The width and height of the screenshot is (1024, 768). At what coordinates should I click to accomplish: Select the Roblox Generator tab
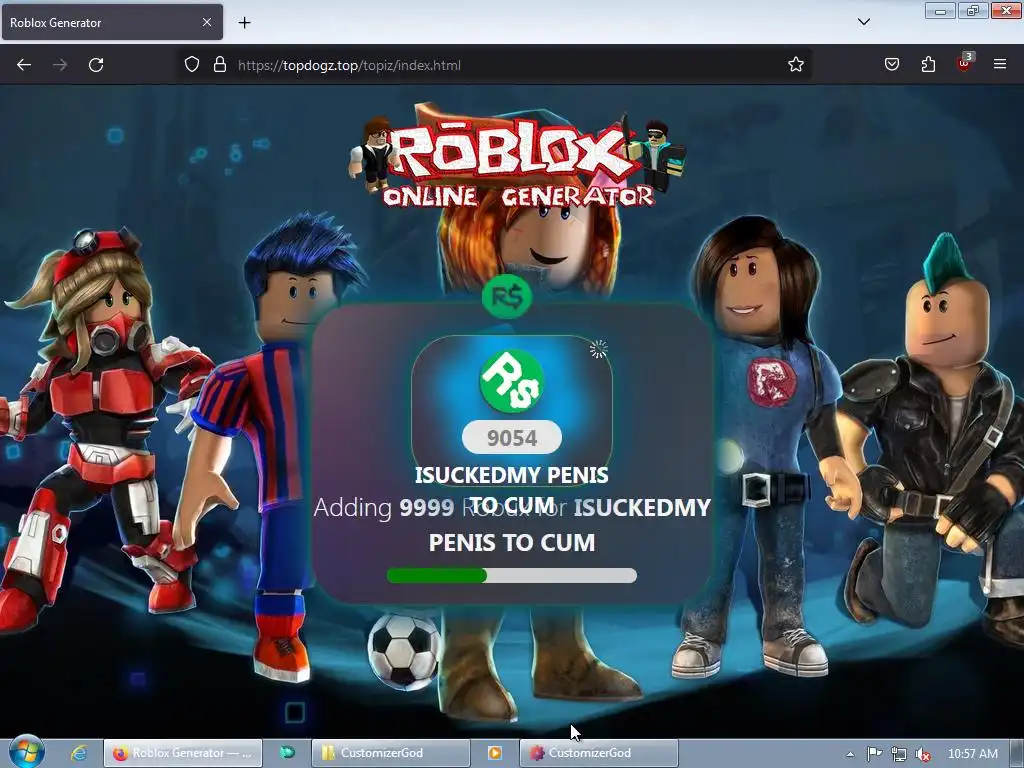tap(112, 22)
